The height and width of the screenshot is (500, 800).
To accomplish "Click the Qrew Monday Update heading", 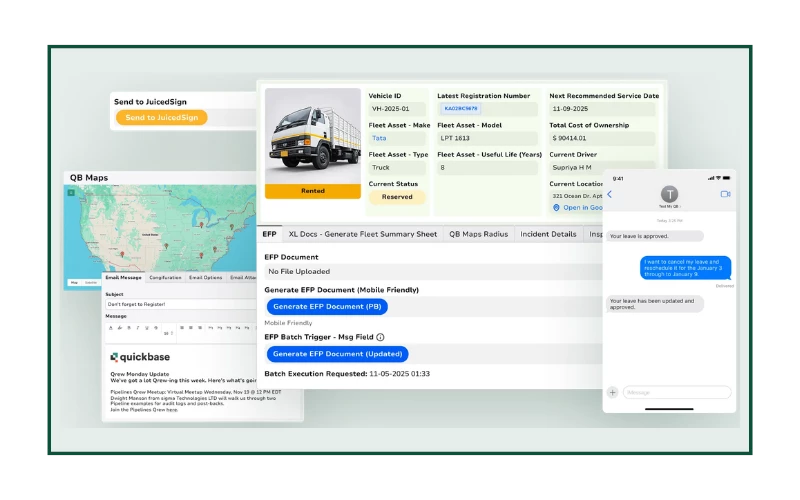I will coord(140,374).
